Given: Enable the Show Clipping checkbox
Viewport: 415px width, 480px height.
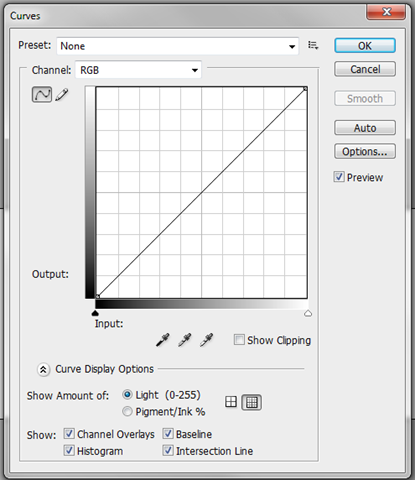Looking at the screenshot, I should 239,340.
